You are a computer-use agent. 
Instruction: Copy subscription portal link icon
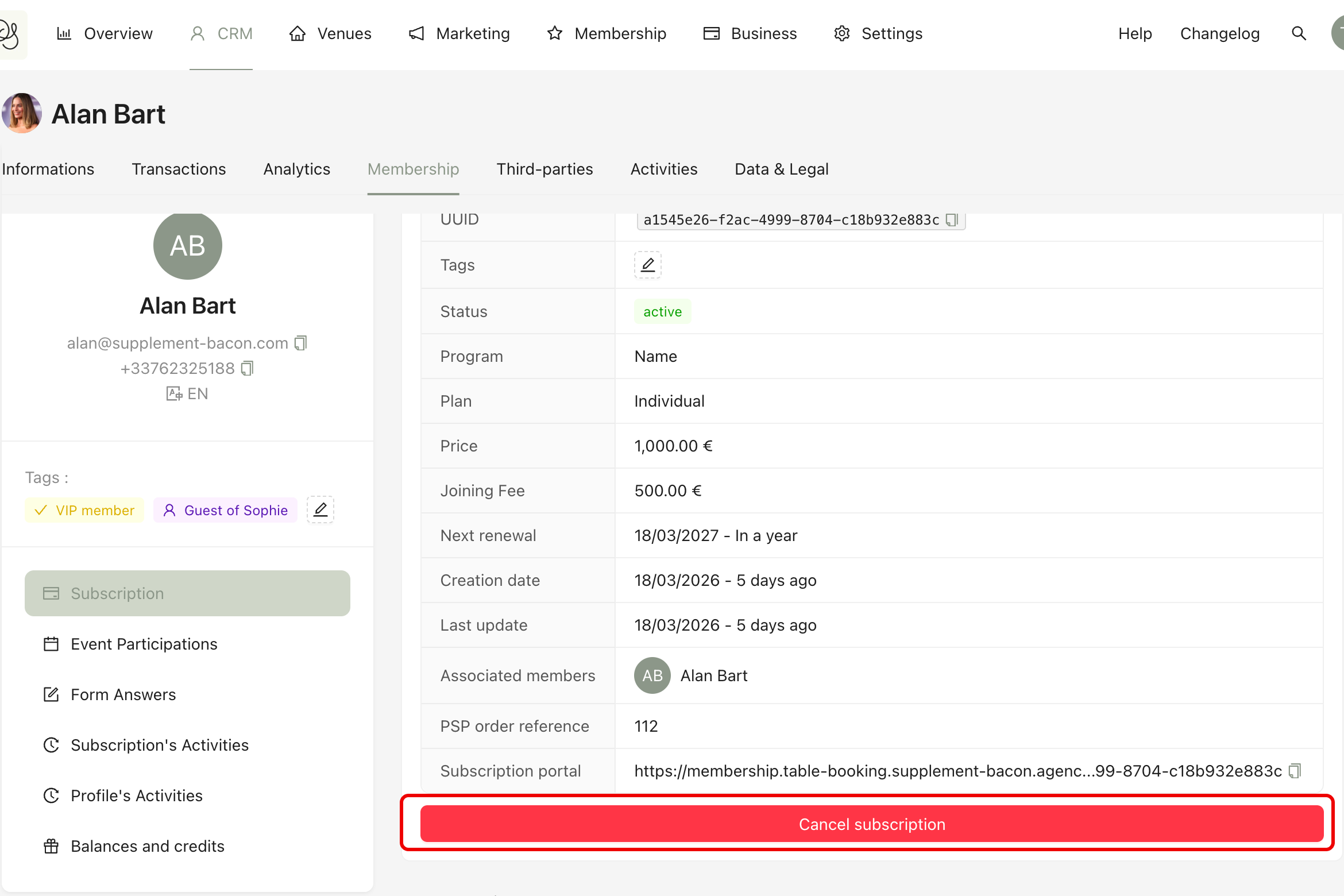(1295, 771)
